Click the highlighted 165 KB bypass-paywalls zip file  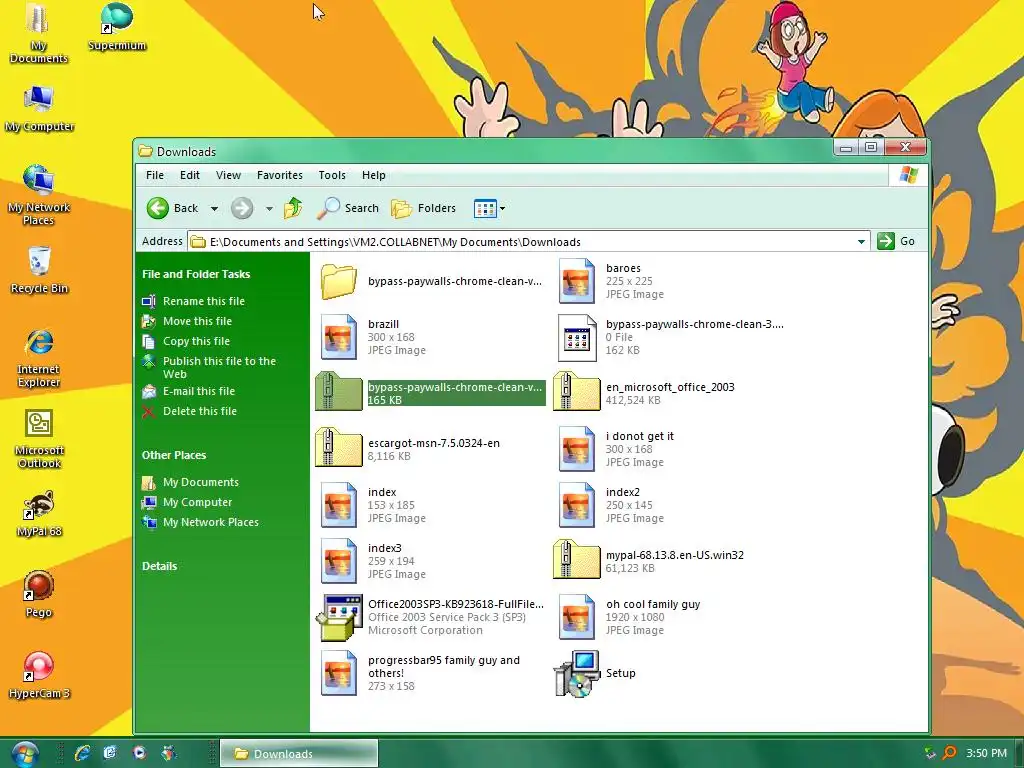[x=430, y=392]
